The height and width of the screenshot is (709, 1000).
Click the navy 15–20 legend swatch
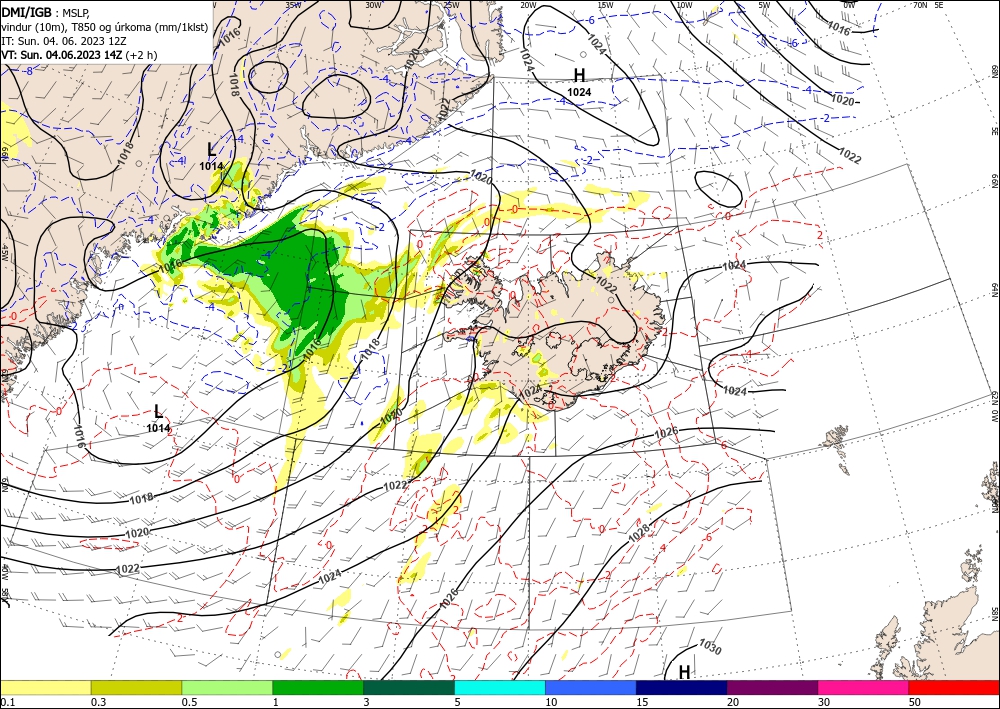[682, 687]
